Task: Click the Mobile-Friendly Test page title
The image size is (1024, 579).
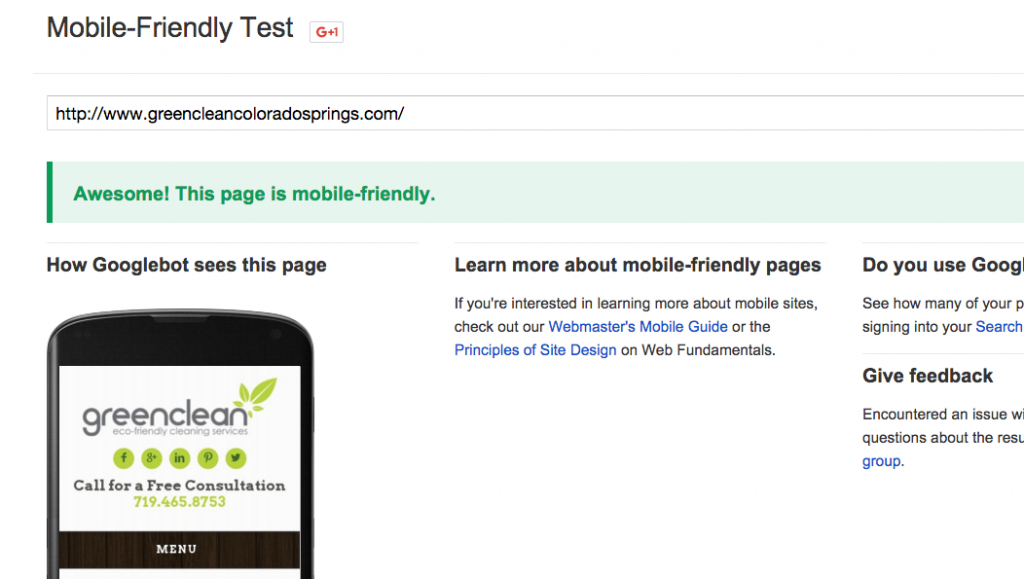Action: [170, 28]
